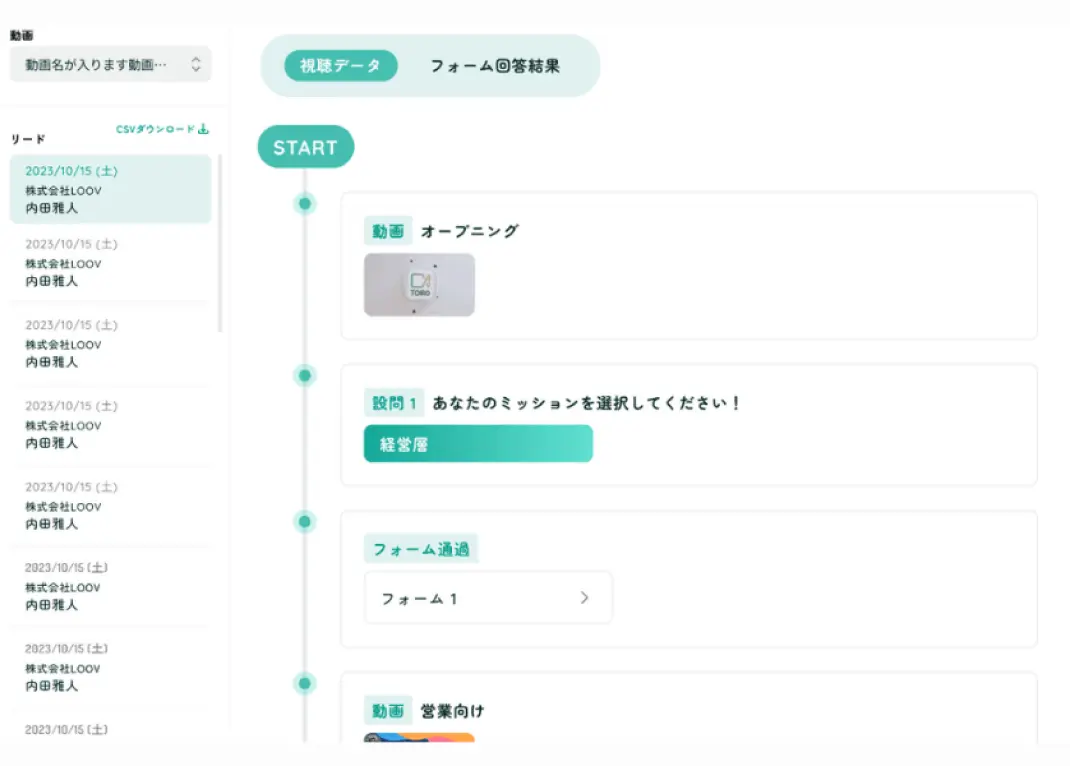Click the START node at the timeline top

(305, 147)
